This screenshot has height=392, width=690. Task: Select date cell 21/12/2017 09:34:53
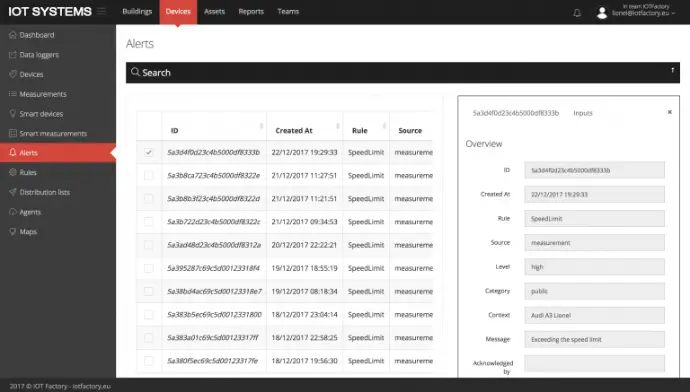tap(304, 222)
